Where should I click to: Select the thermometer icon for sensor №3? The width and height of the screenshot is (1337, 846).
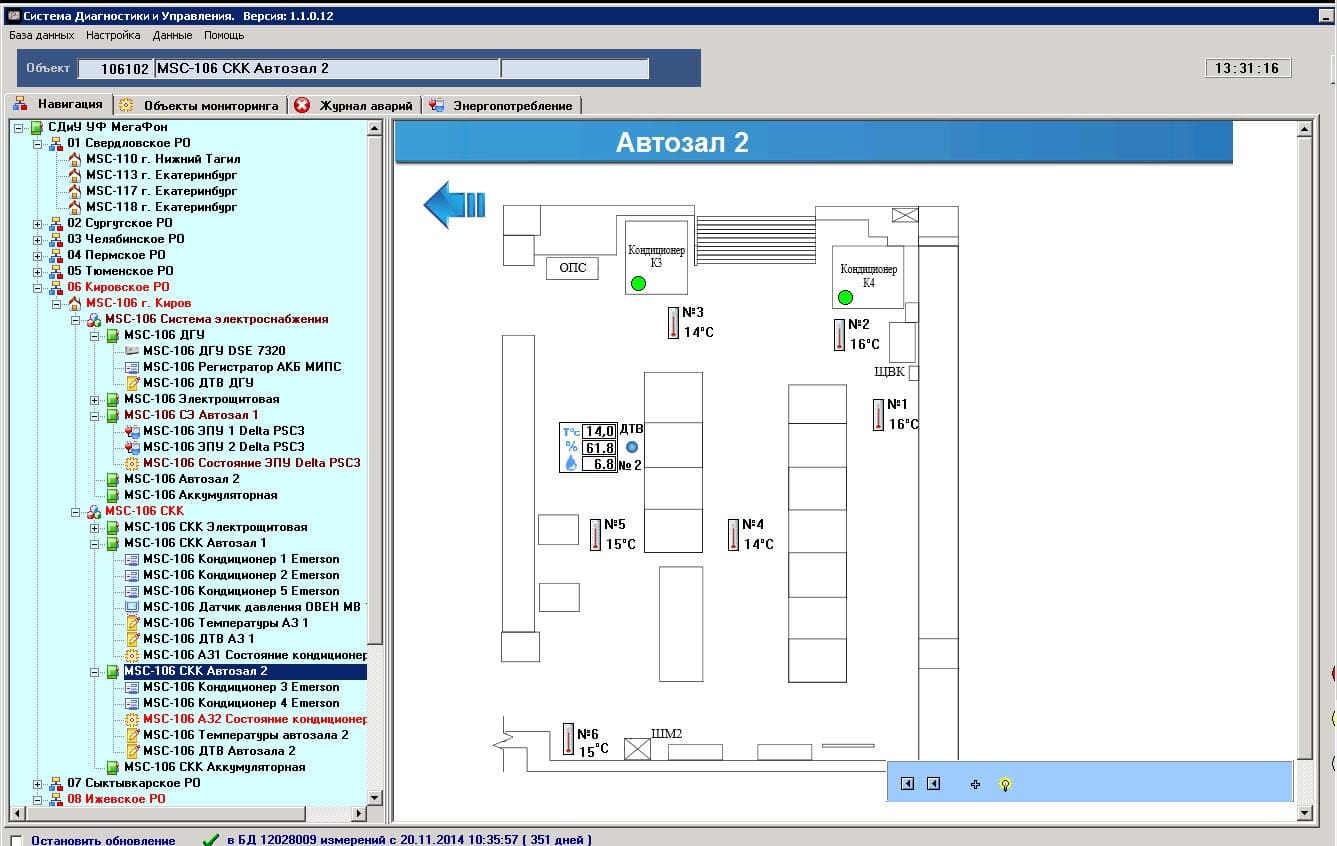point(673,322)
